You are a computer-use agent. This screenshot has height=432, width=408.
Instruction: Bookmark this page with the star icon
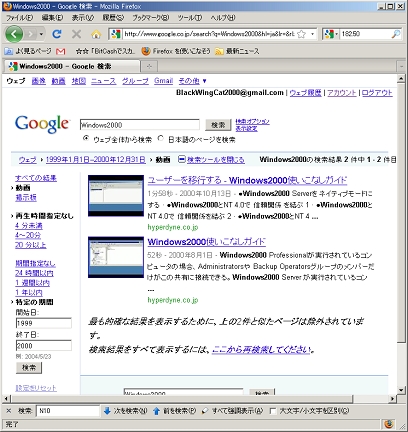[x=301, y=34]
